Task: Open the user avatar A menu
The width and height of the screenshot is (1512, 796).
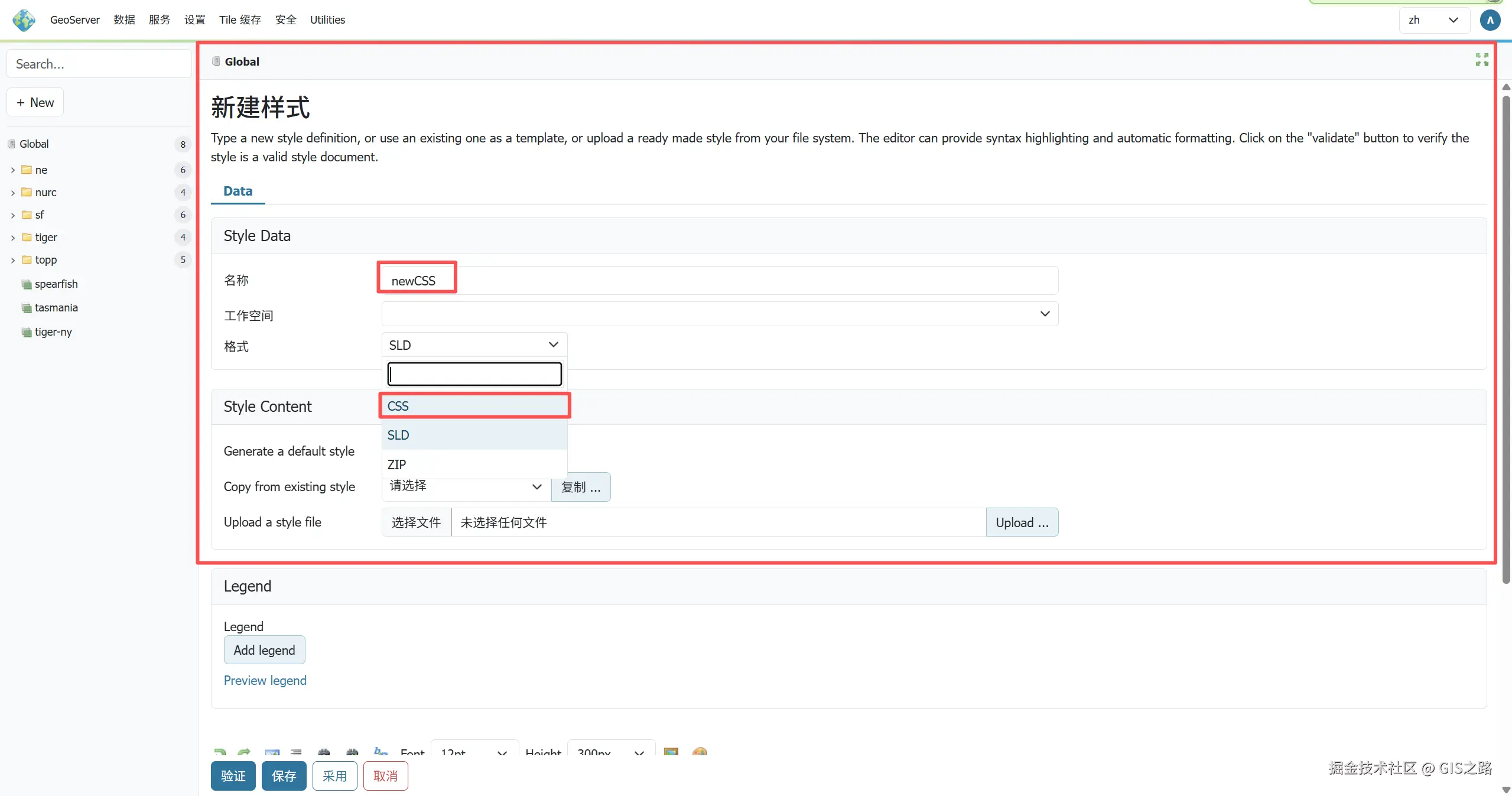Action: [1490, 20]
